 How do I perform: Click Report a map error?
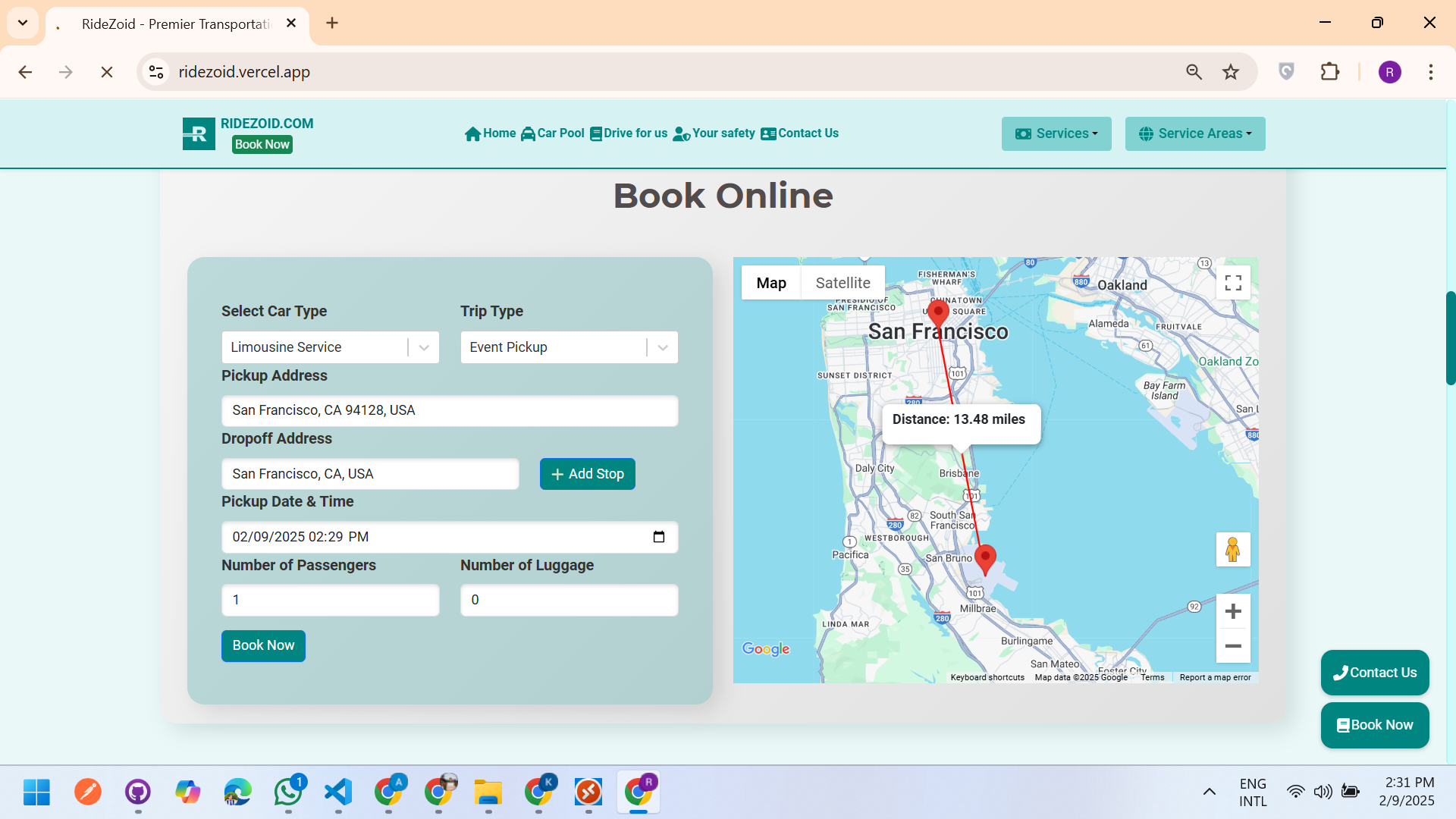pos(1215,677)
